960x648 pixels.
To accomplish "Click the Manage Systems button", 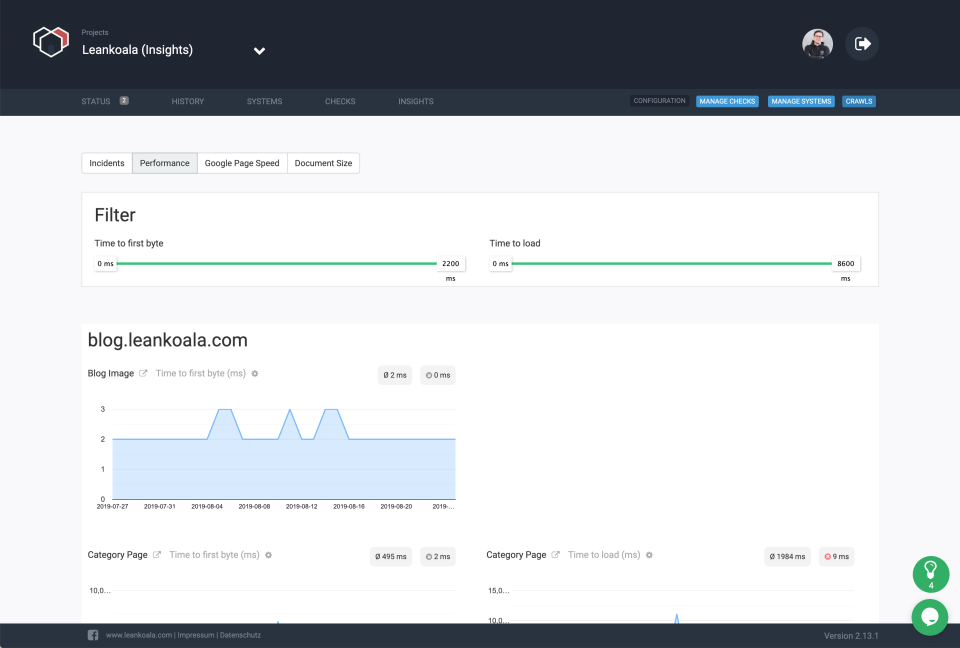I will tap(801, 101).
